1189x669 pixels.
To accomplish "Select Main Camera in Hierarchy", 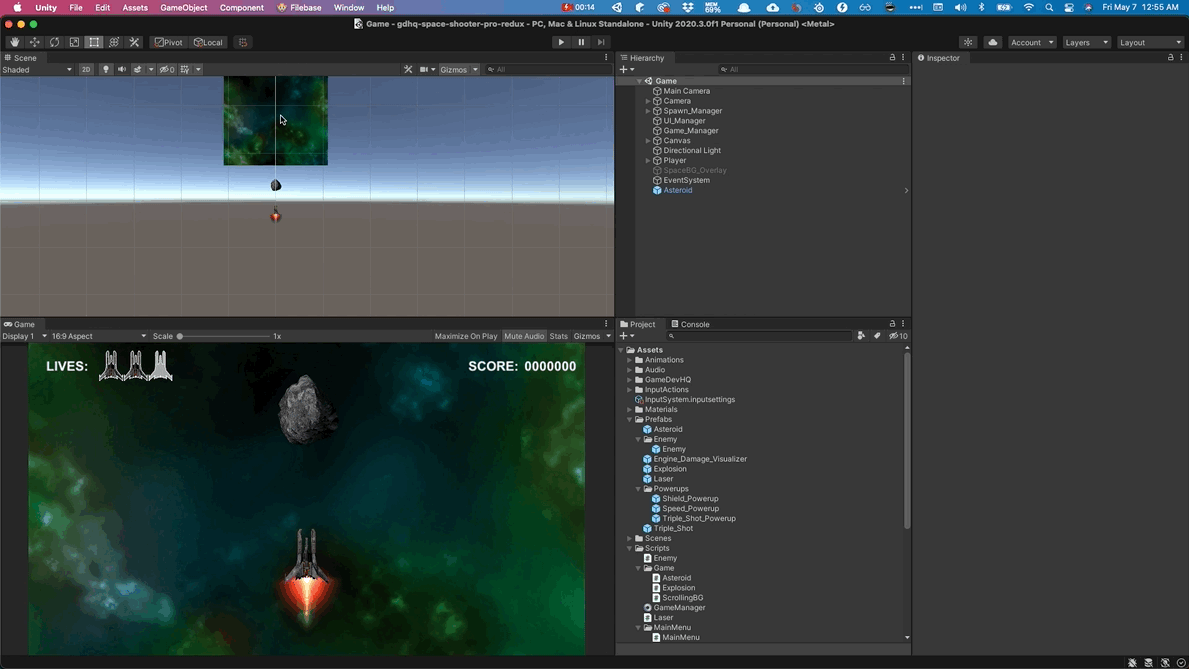I will pyautogui.click(x=686, y=91).
